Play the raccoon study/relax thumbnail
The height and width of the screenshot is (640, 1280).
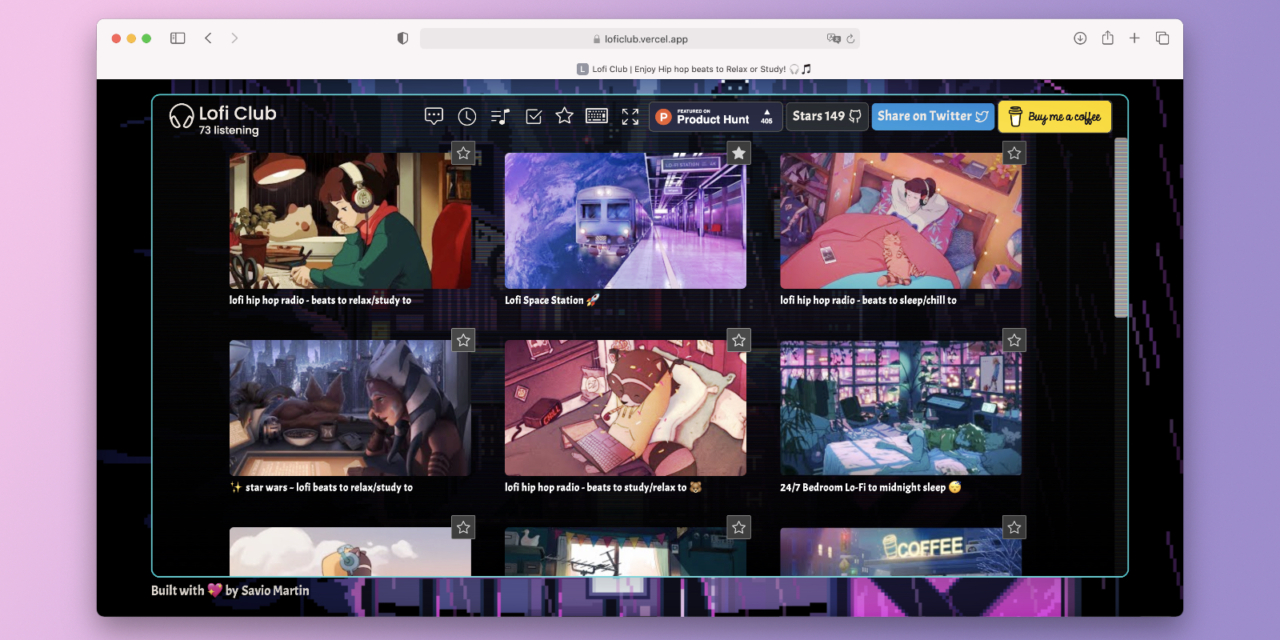click(x=625, y=408)
